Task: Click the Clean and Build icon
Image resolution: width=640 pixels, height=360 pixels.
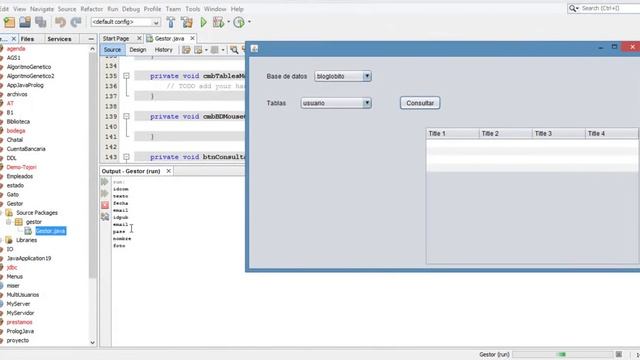Action: [x=187, y=22]
